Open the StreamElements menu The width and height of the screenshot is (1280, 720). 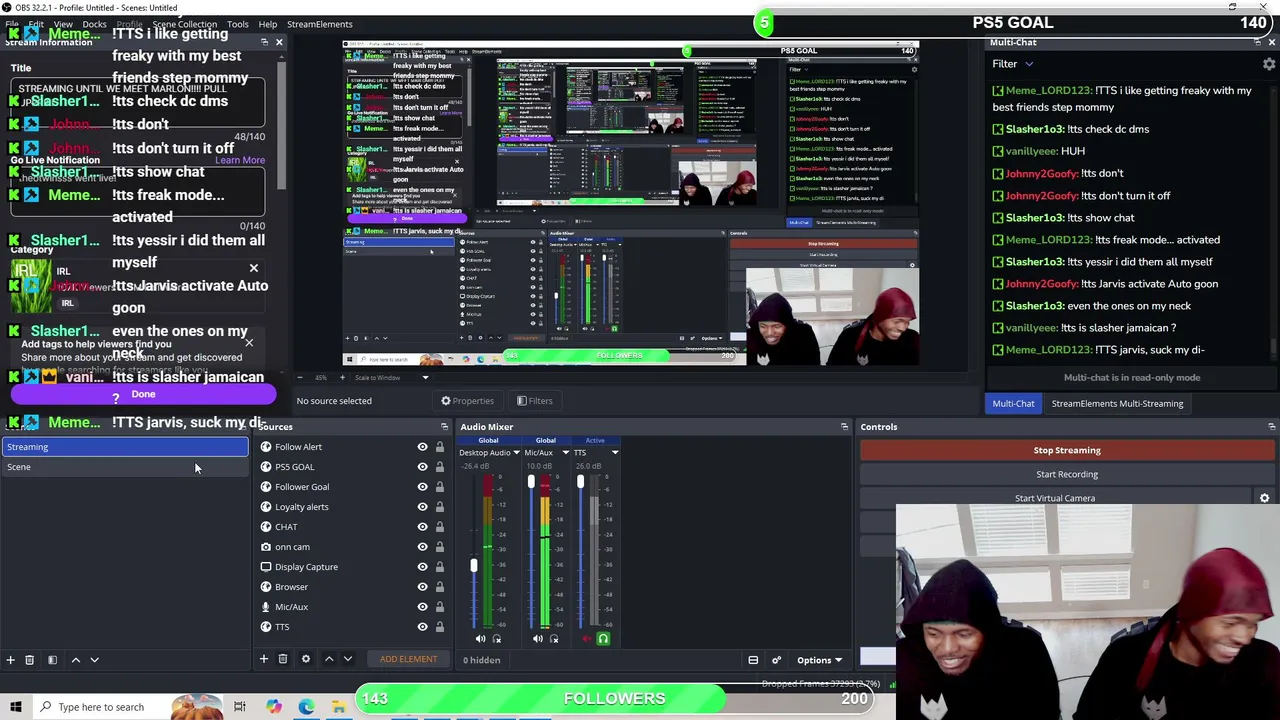pos(320,24)
